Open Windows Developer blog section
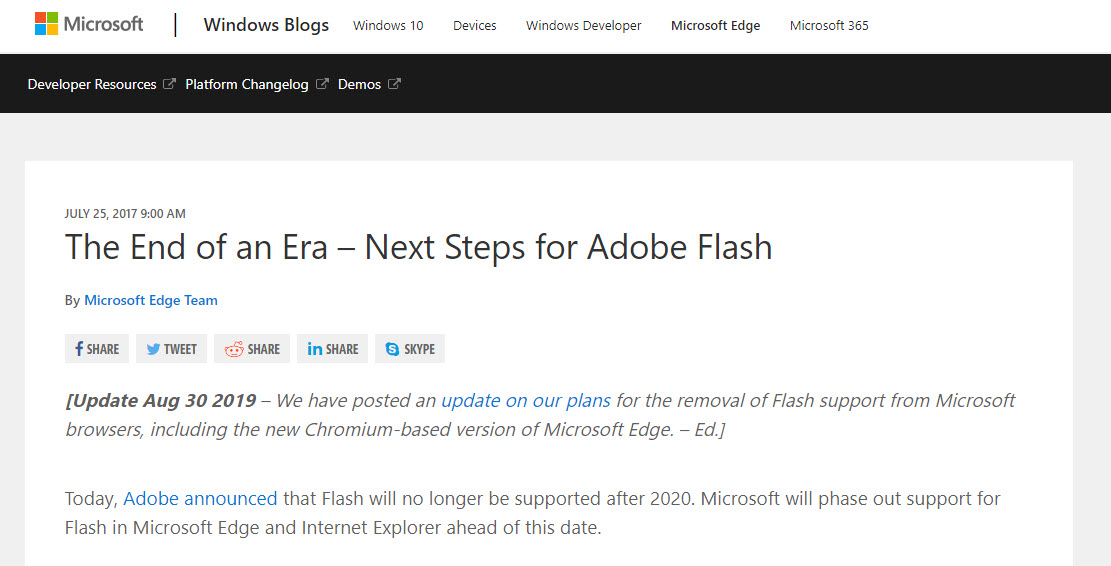1111x566 pixels. click(x=583, y=26)
